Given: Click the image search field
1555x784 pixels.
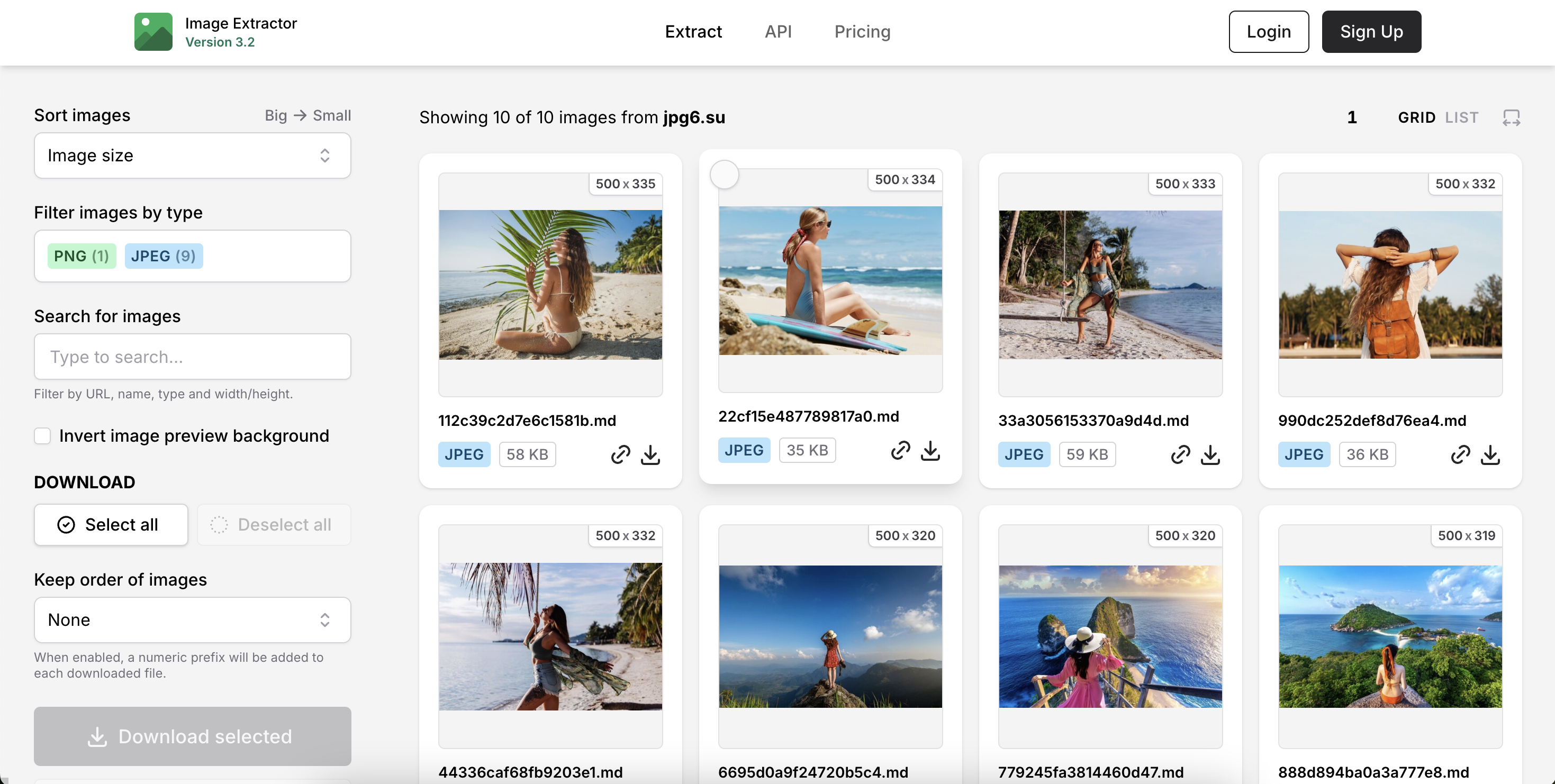Looking at the screenshot, I should (192, 357).
